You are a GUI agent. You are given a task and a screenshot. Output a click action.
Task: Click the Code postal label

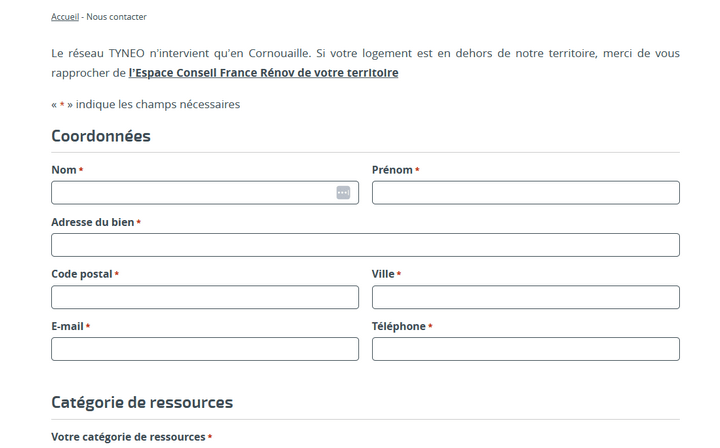coord(82,274)
